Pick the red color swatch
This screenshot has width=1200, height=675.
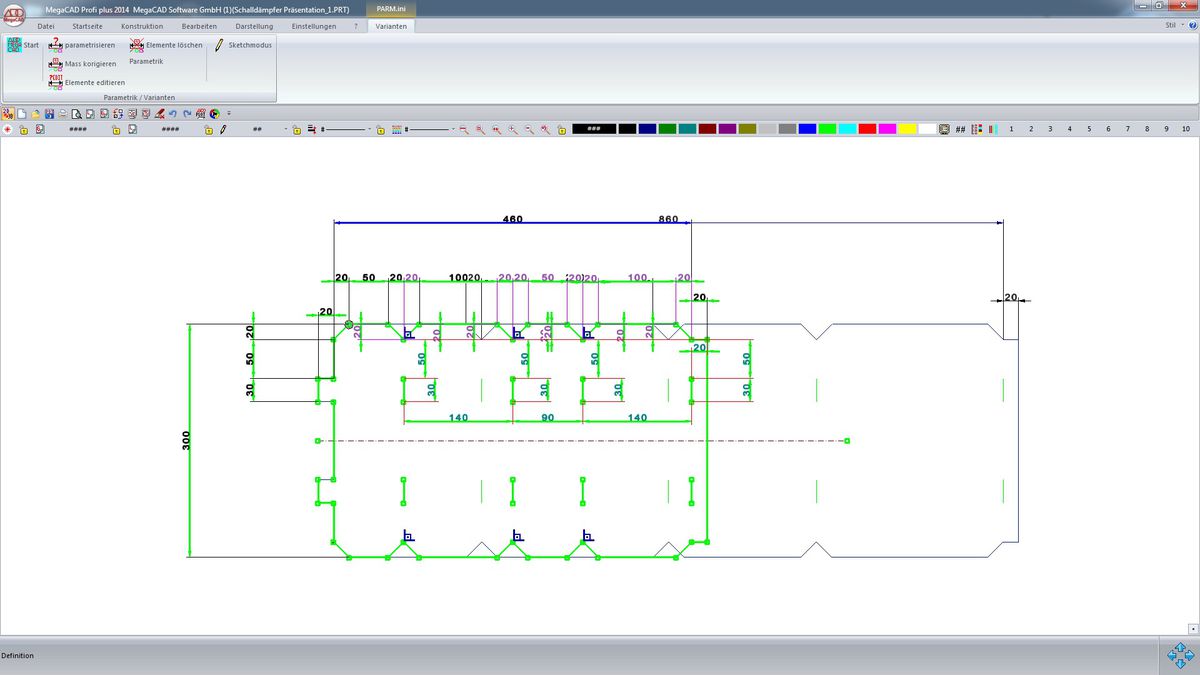coord(867,129)
